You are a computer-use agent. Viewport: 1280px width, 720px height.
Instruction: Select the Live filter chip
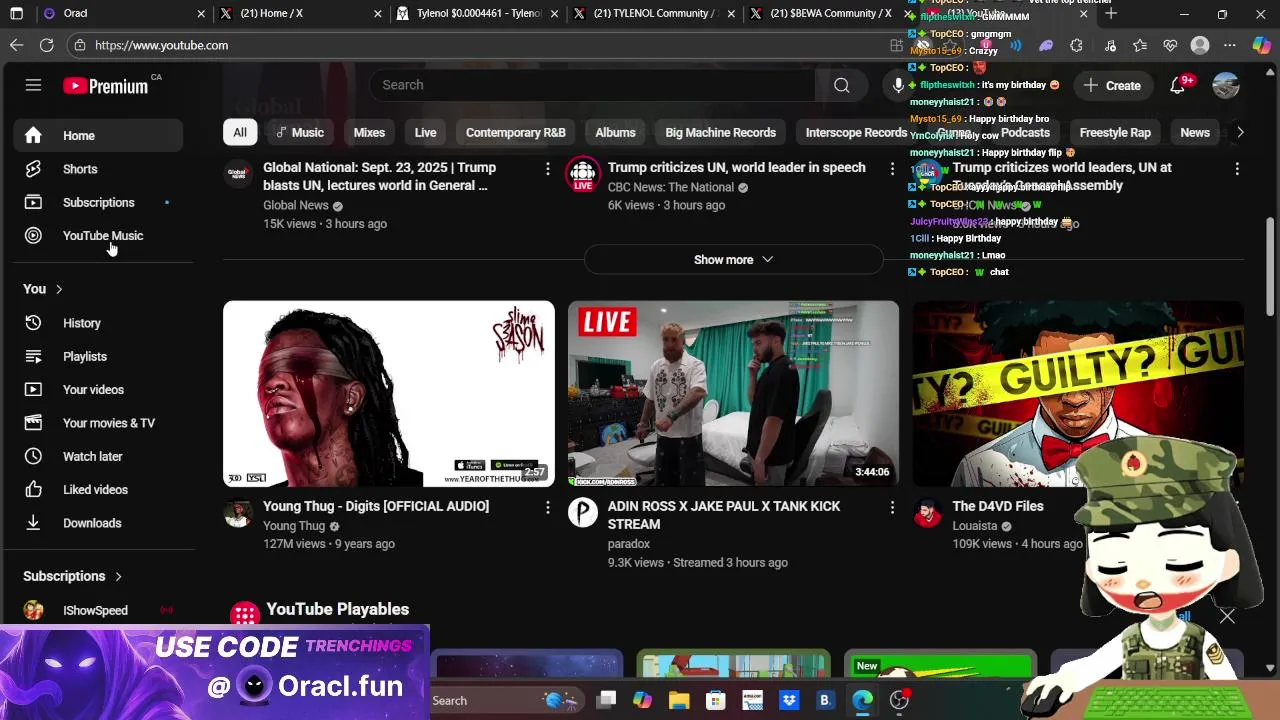click(x=425, y=132)
